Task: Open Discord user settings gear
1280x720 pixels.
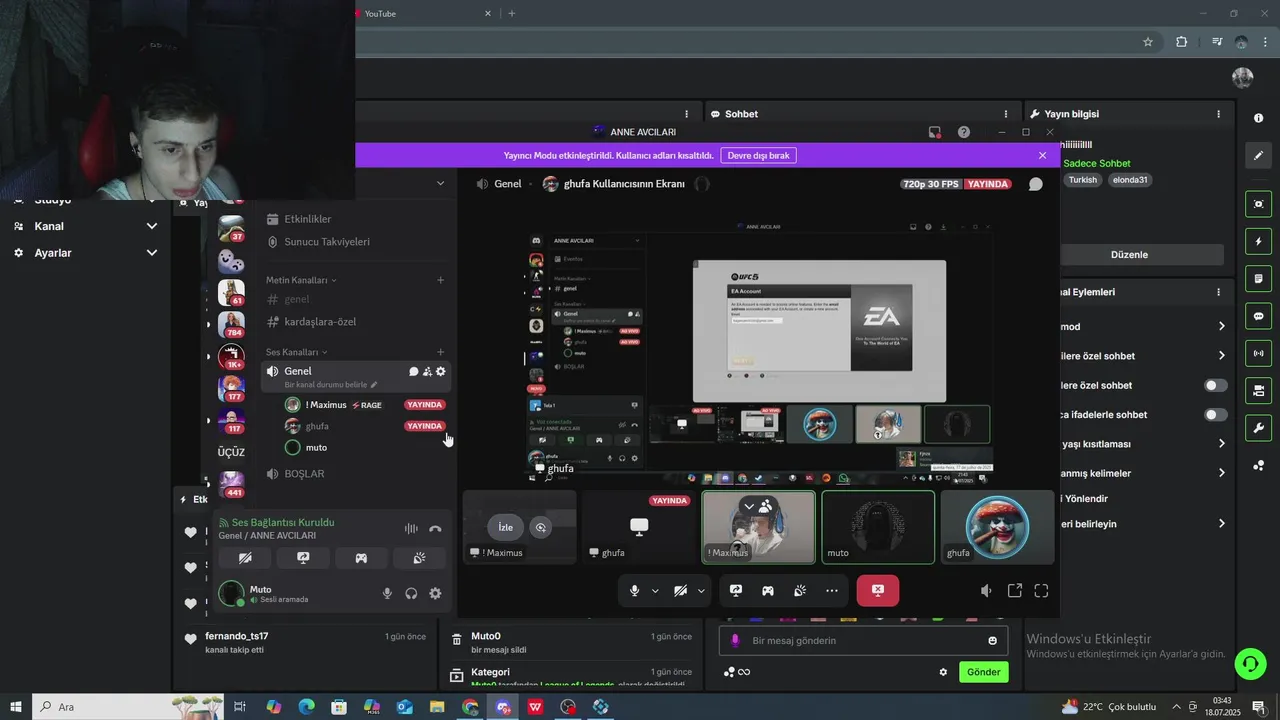Action: [x=435, y=593]
